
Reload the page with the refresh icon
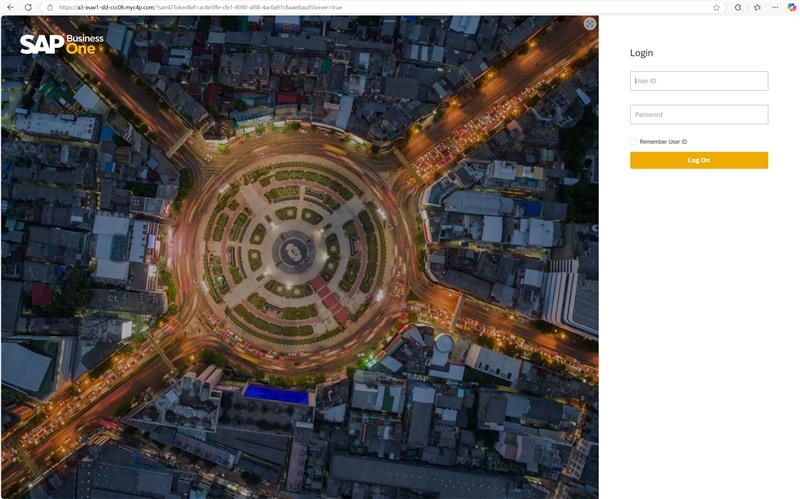29,7
